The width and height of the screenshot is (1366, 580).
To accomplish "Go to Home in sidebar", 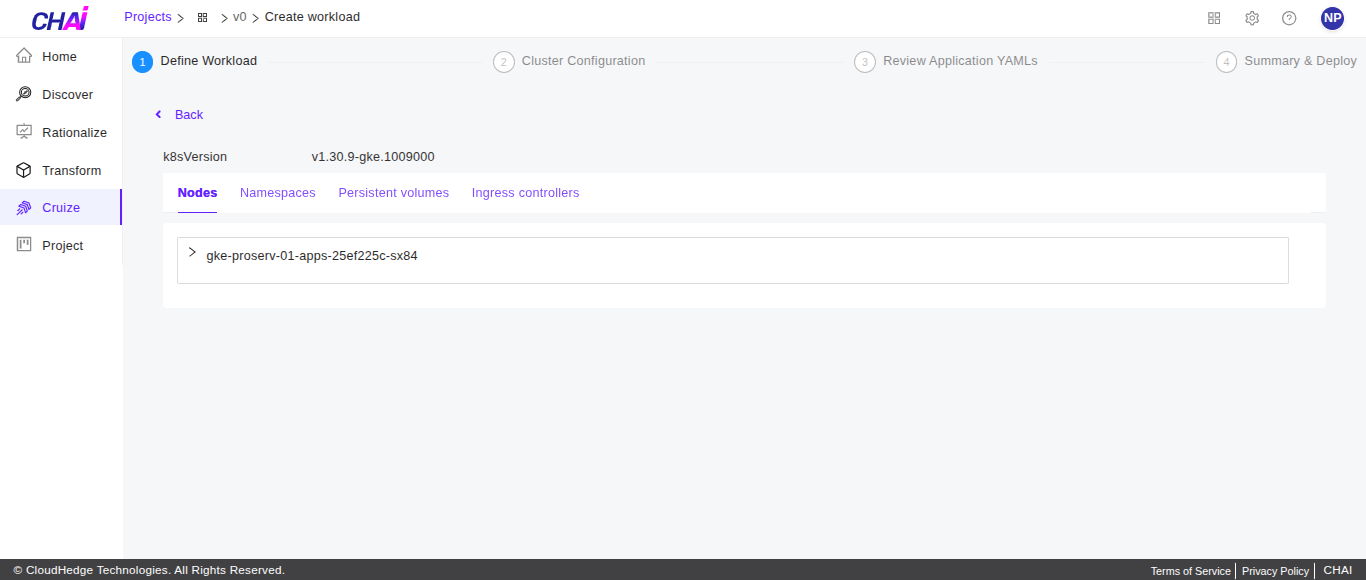I will pyautogui.click(x=60, y=57).
